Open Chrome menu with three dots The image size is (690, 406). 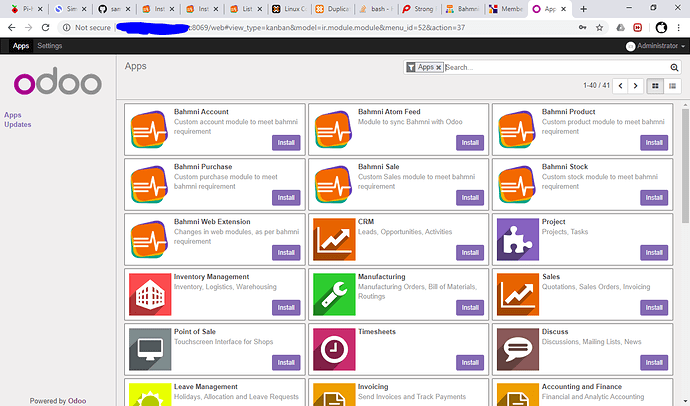tap(679, 28)
